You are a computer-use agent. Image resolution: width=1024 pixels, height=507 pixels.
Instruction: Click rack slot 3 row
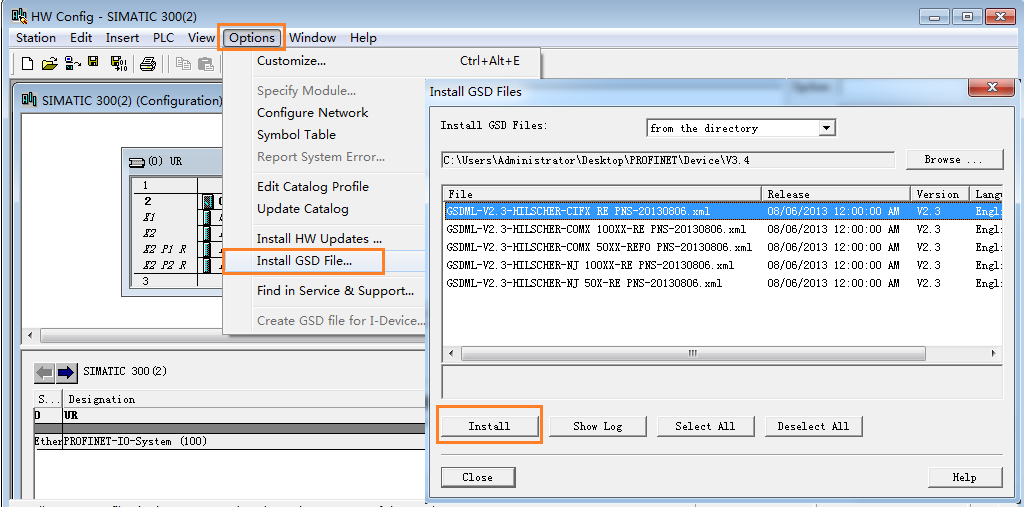tap(176, 280)
